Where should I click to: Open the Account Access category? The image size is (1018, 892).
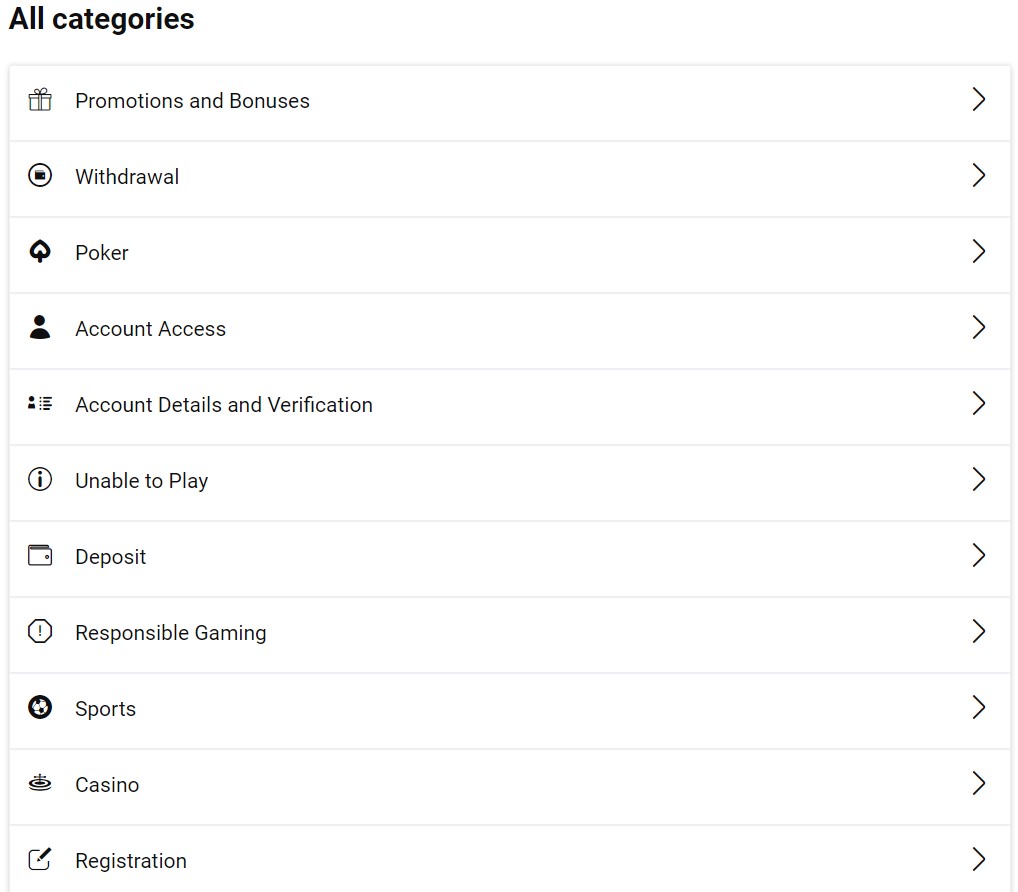pyautogui.click(x=150, y=329)
